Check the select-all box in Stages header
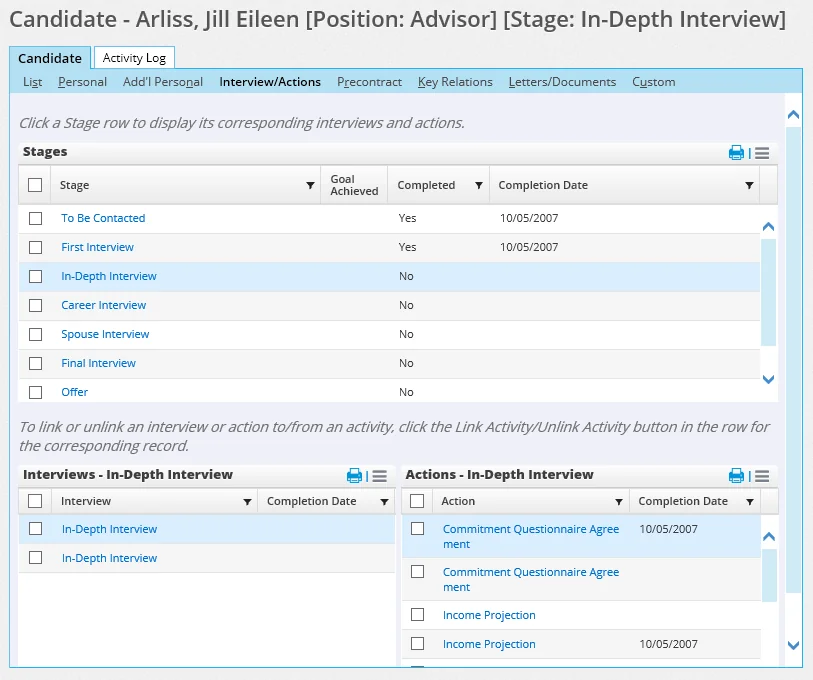Screen dimensions: 813x680 [36, 184]
